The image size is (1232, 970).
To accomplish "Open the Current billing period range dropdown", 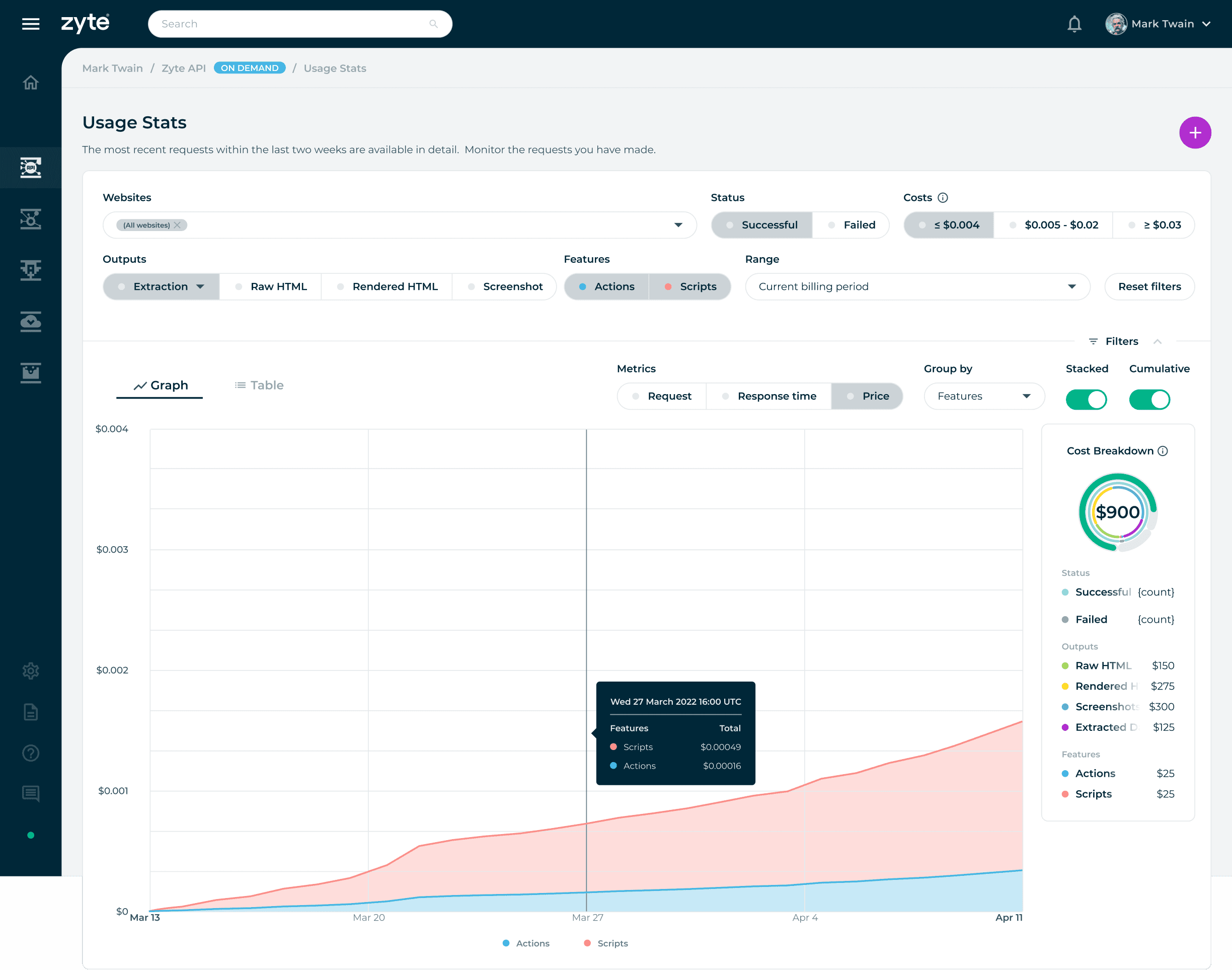I will tap(917, 287).
